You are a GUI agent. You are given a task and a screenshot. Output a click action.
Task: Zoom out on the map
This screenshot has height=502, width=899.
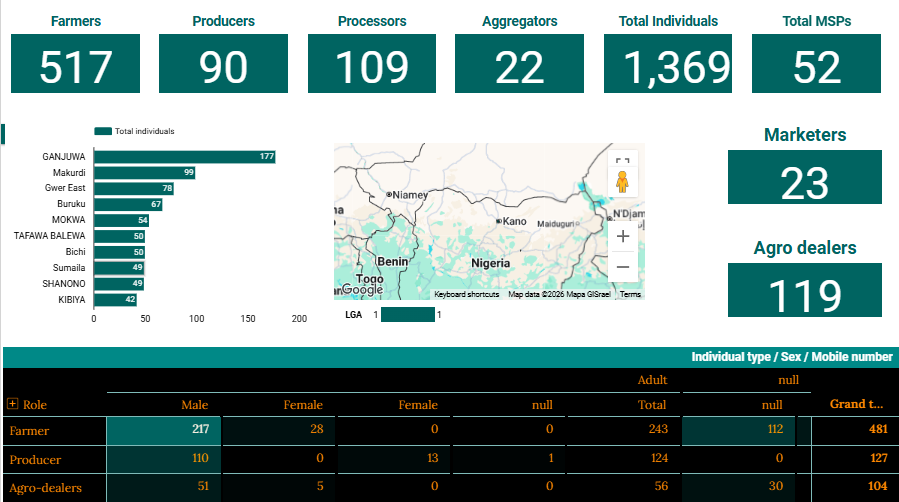coord(623,266)
